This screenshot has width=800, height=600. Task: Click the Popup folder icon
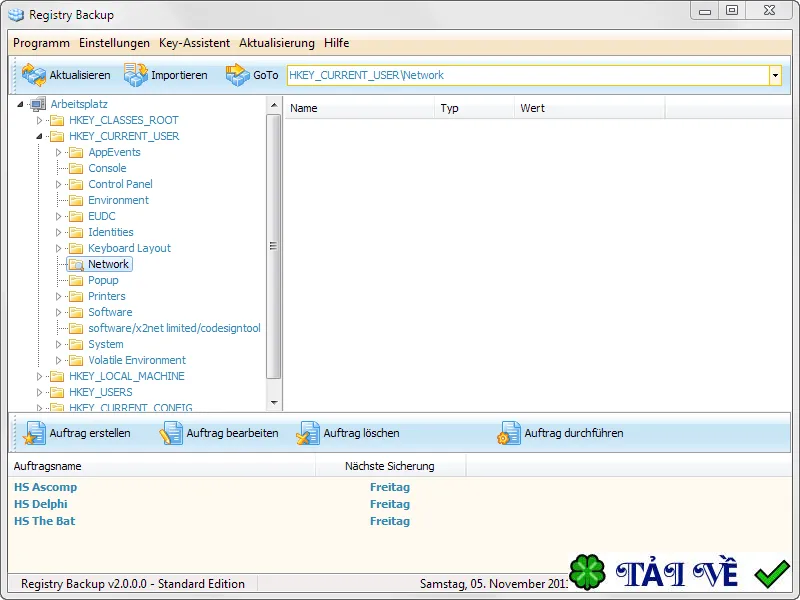(76, 280)
